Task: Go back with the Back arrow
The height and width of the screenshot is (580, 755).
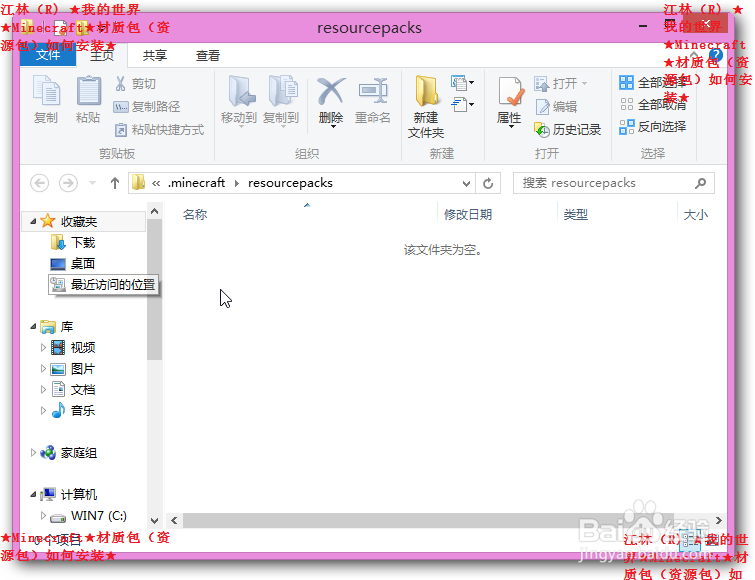Action: pos(39,183)
